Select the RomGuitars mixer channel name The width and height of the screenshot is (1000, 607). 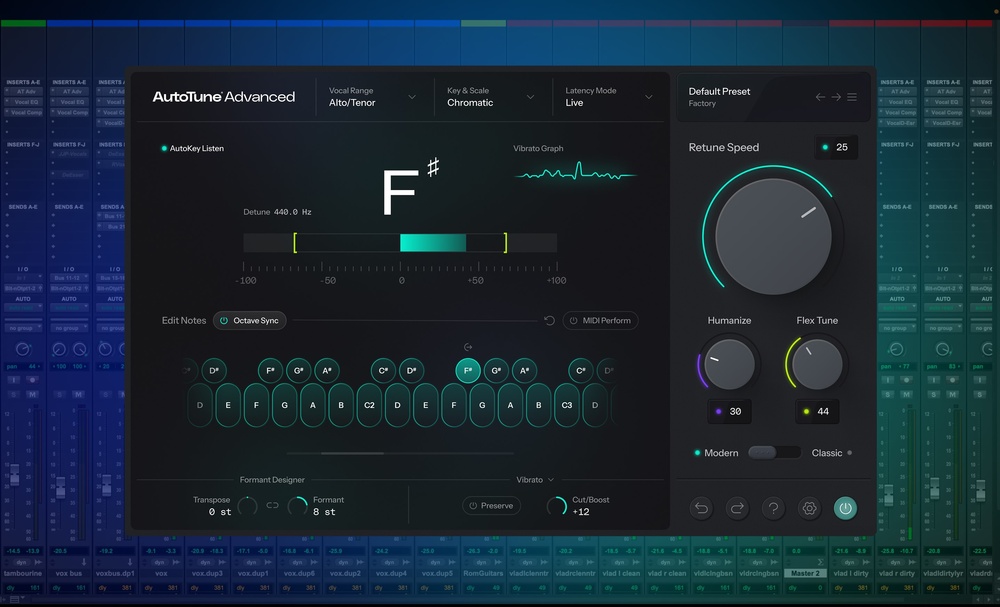tap(483, 573)
